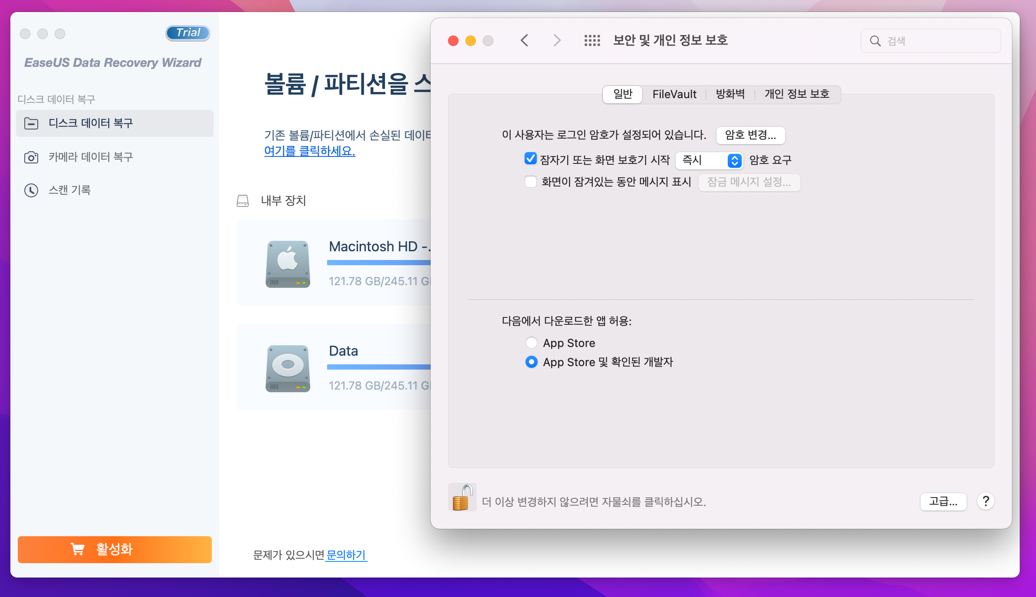Switch to the FileVault tab
The height and width of the screenshot is (597, 1036).
point(674,94)
